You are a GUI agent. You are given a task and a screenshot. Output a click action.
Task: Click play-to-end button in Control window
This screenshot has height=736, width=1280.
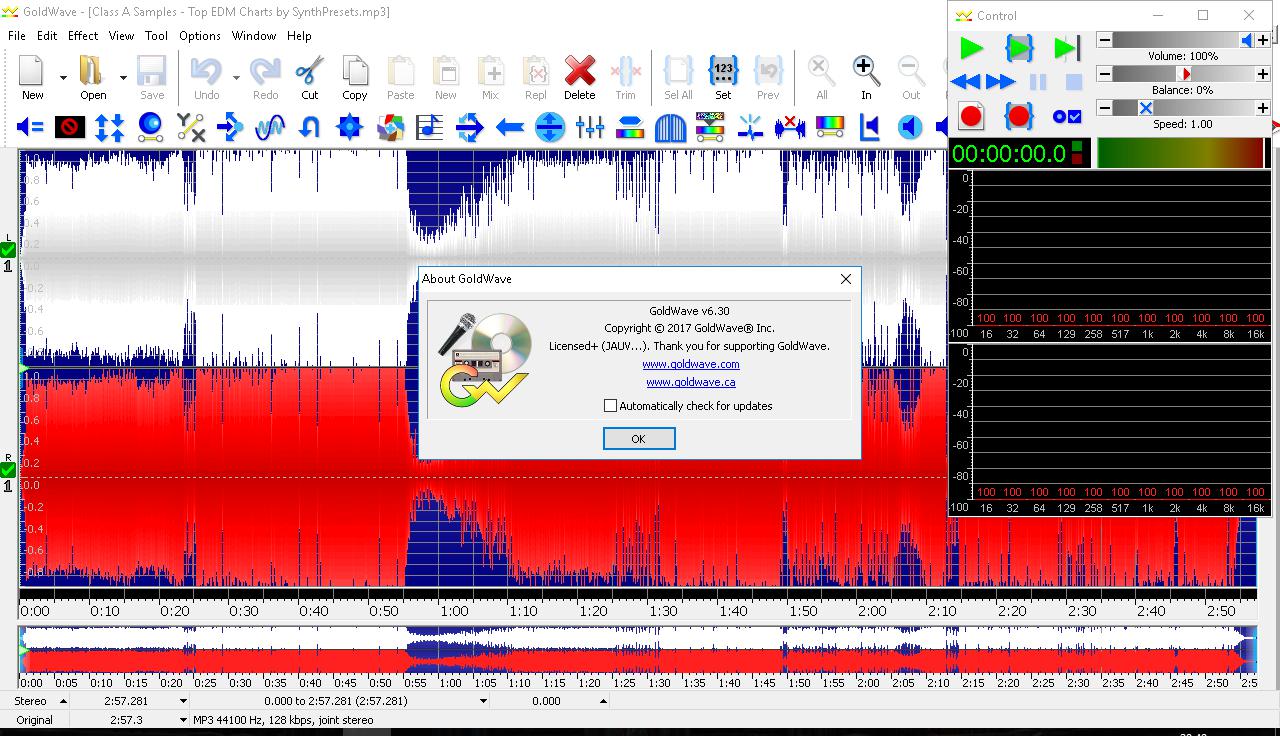[1067, 48]
